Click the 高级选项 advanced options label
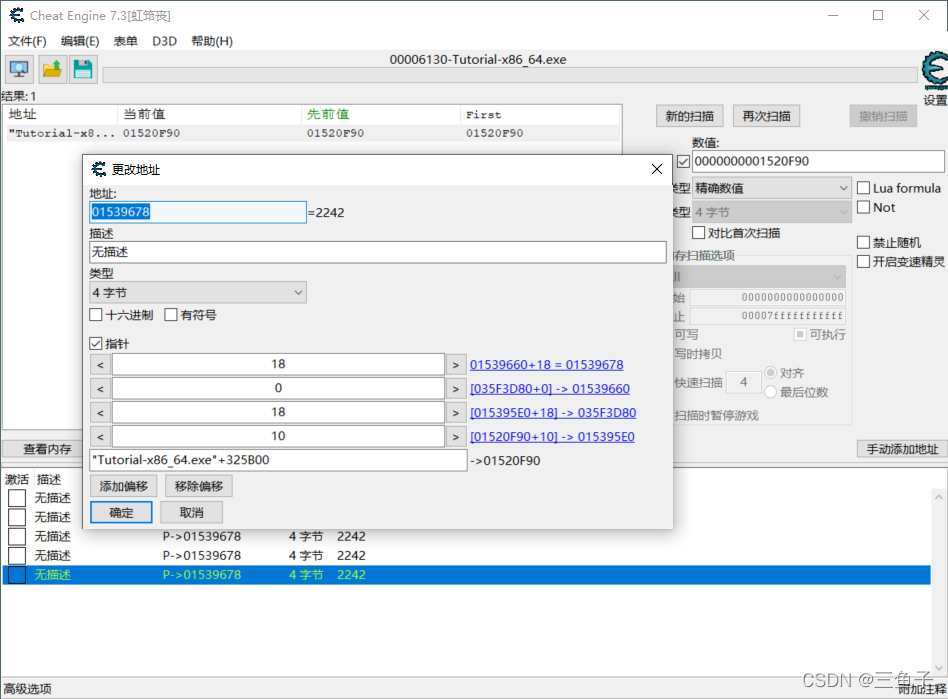The image size is (948, 699). (28, 689)
